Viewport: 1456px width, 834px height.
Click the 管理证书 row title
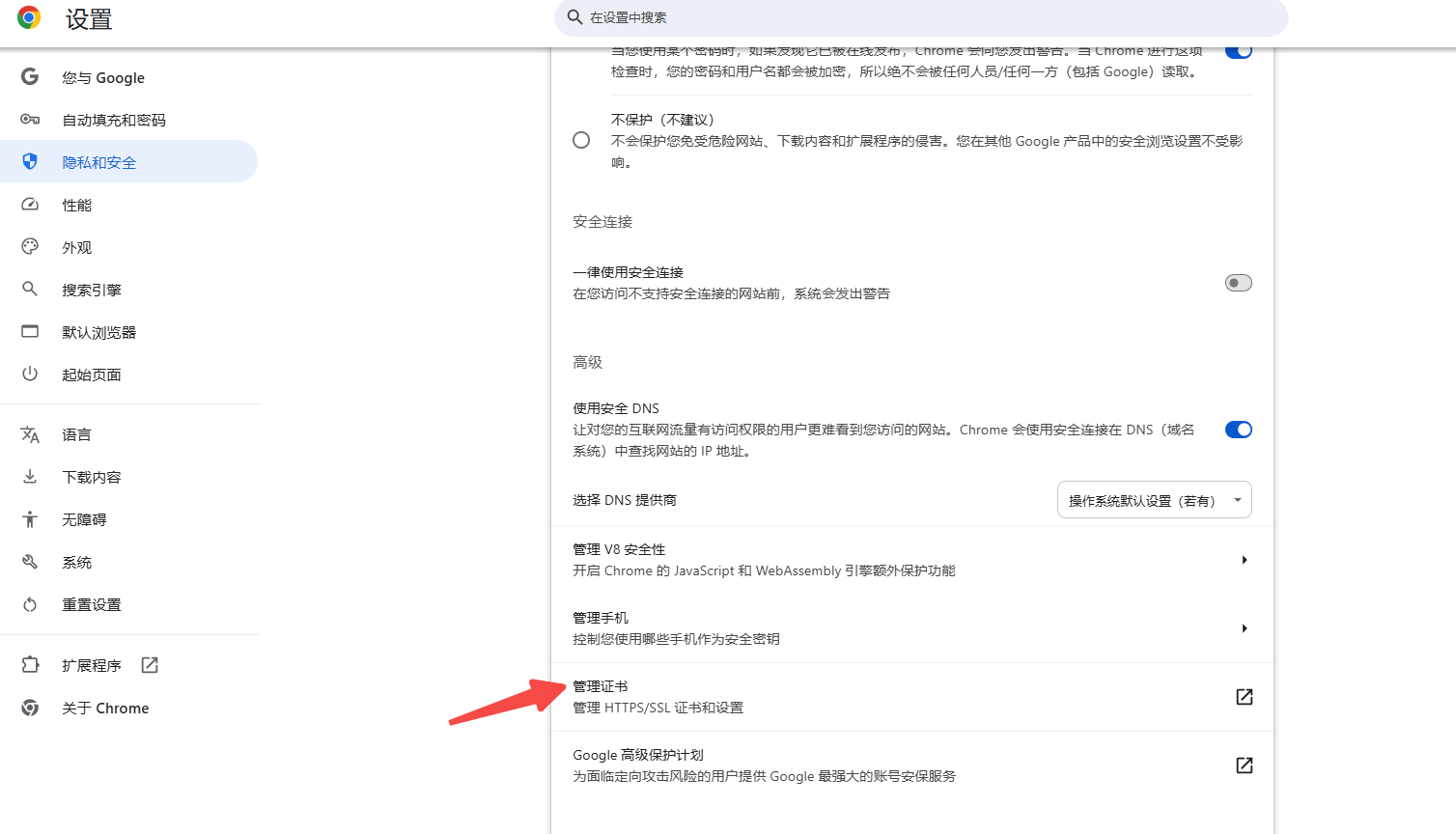pyautogui.click(x=601, y=686)
